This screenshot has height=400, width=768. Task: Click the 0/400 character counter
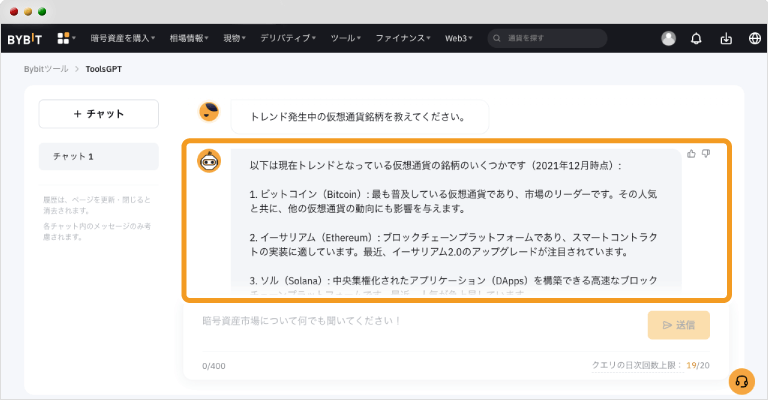(214, 366)
